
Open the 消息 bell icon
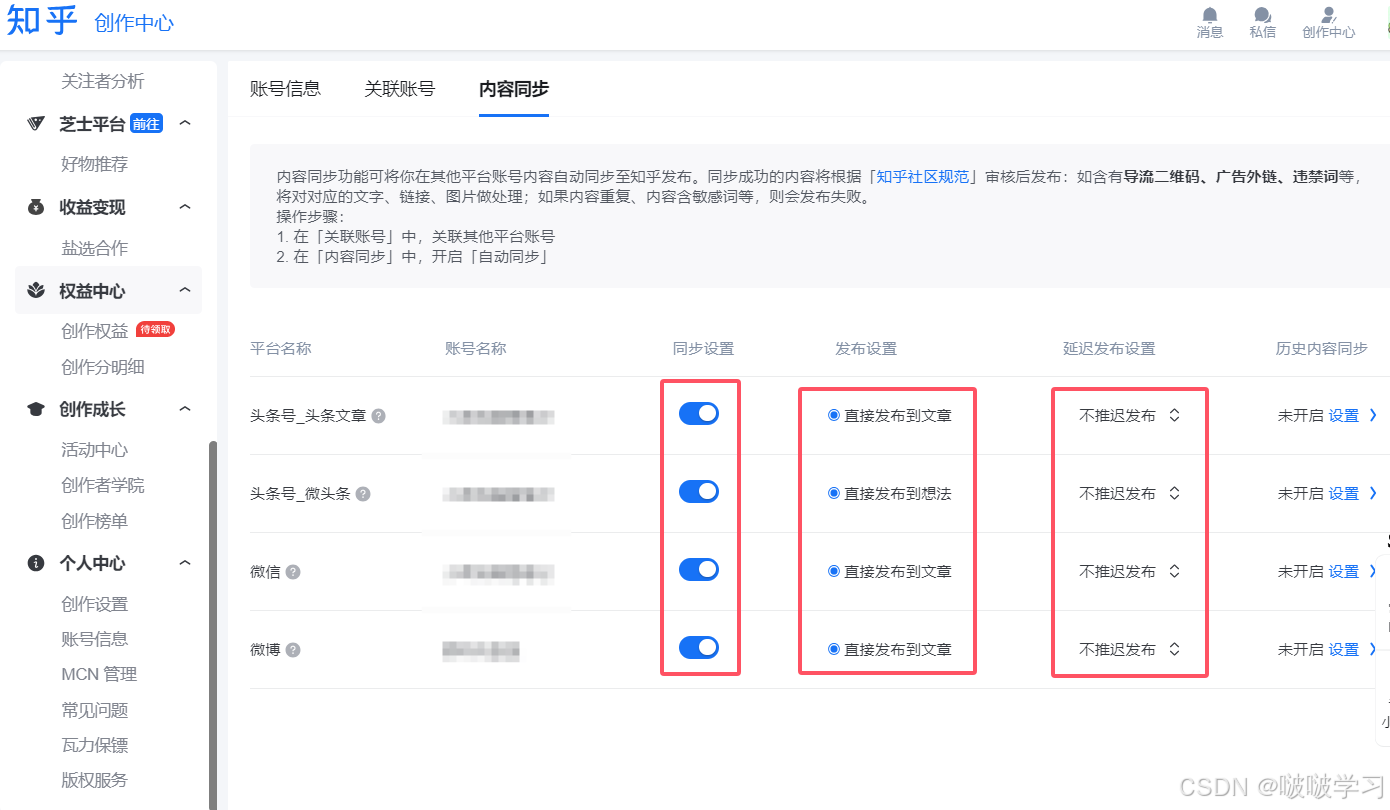[x=1210, y=14]
